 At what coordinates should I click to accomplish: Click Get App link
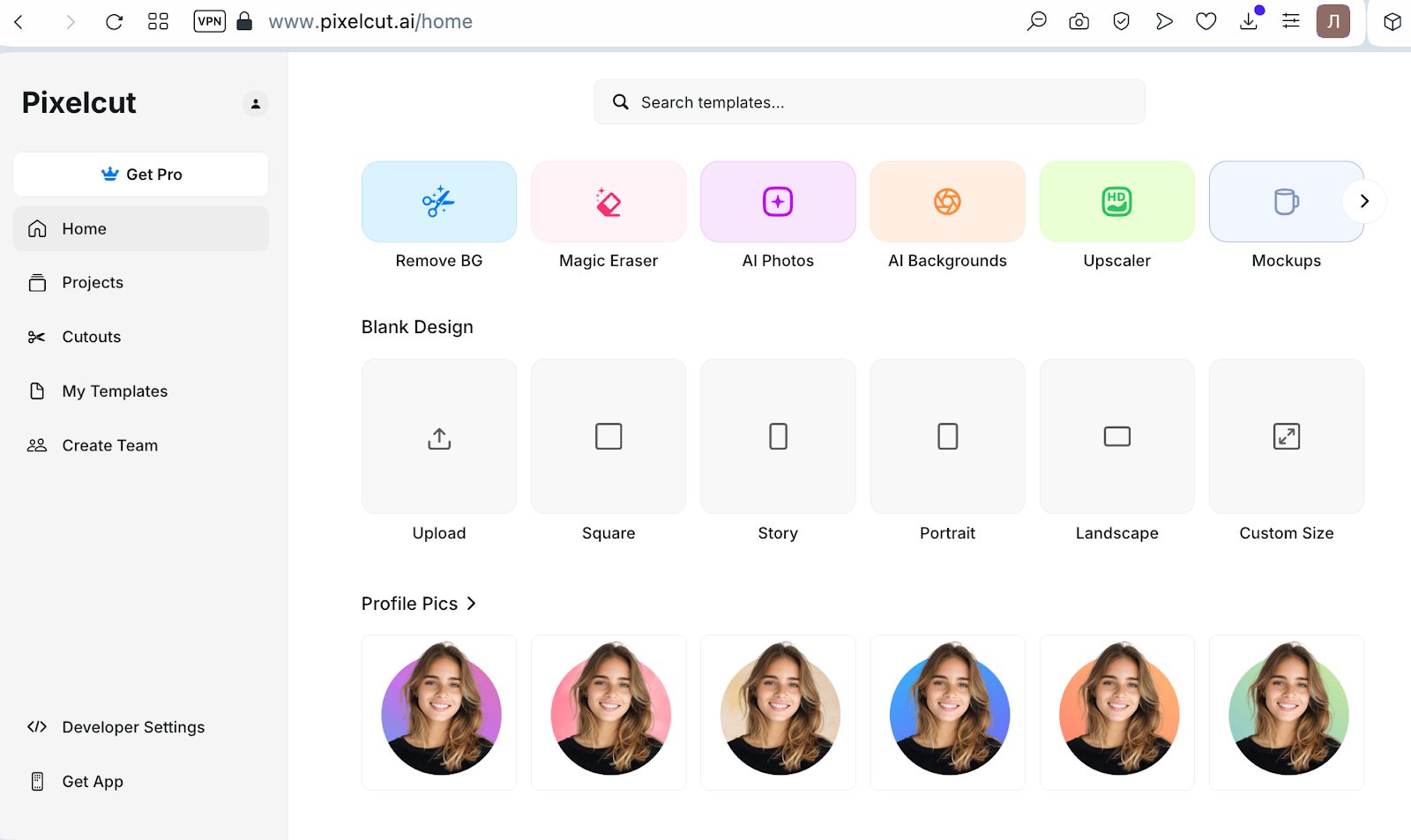(141, 782)
